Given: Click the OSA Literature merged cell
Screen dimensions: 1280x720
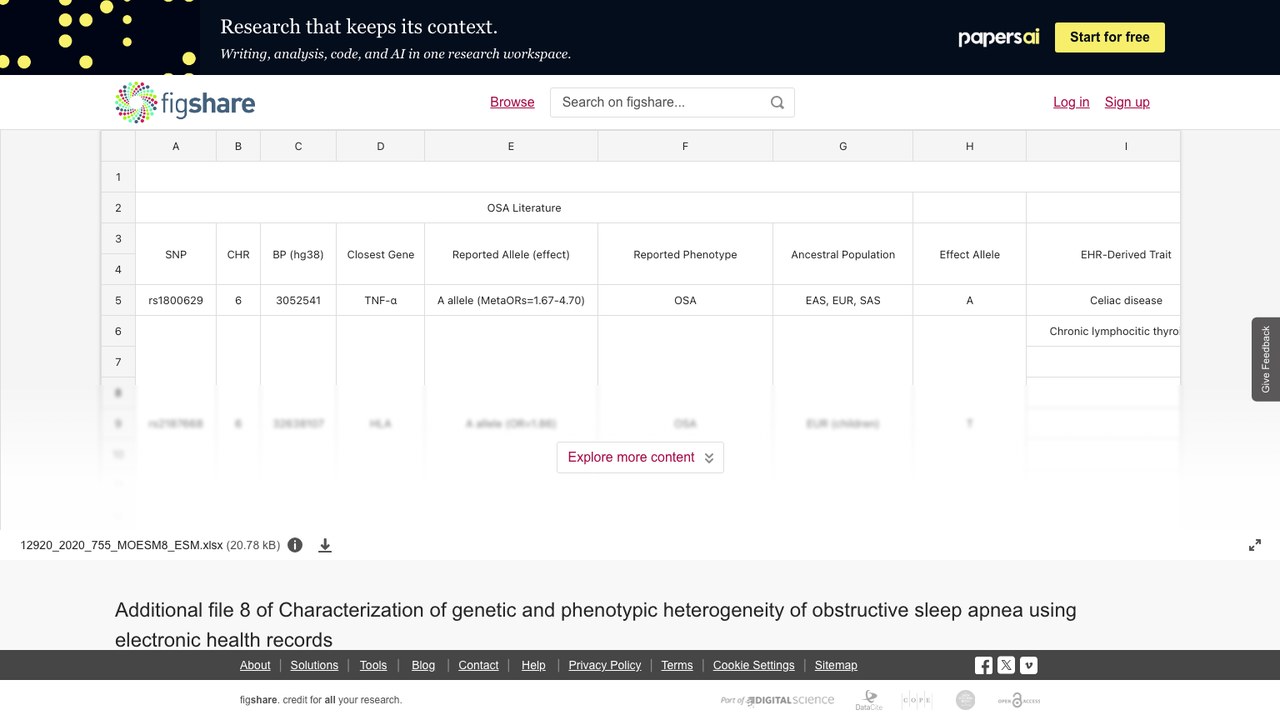Looking at the screenshot, I should (x=524, y=208).
